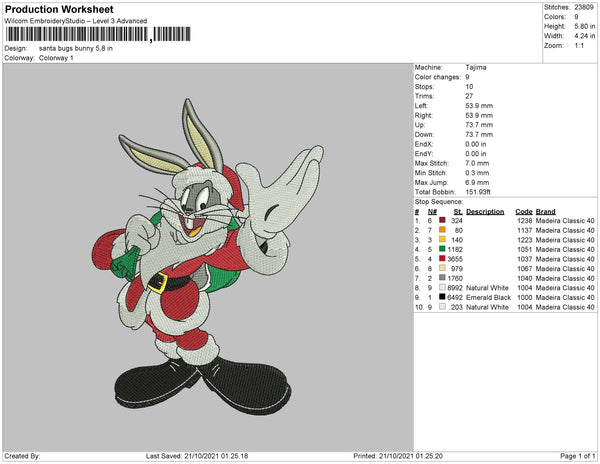Click the white swatch for stop 10
Image resolution: width=600 pixels, height=464 pixels.
click(x=442, y=306)
